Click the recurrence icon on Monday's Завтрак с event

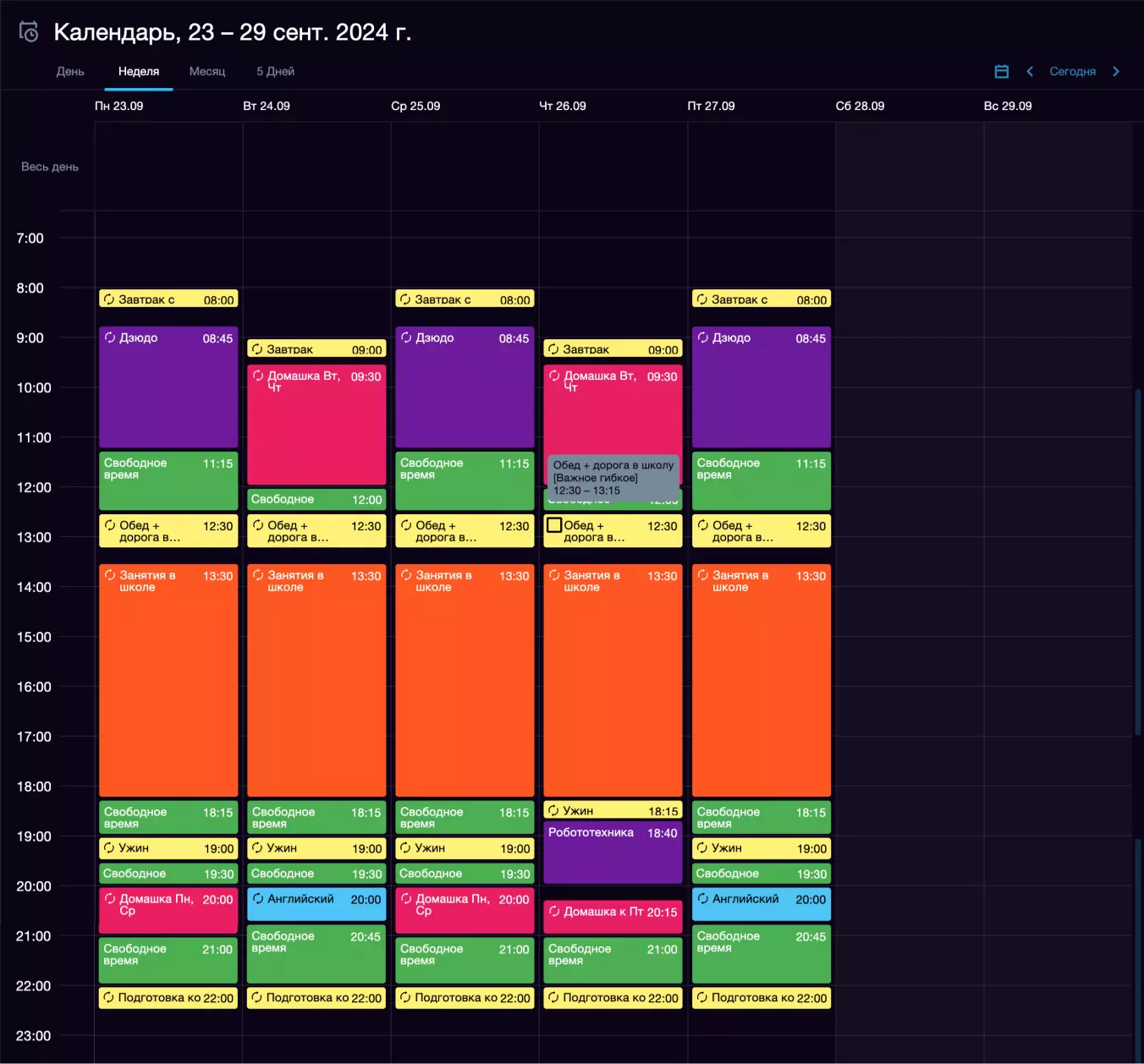pos(109,299)
